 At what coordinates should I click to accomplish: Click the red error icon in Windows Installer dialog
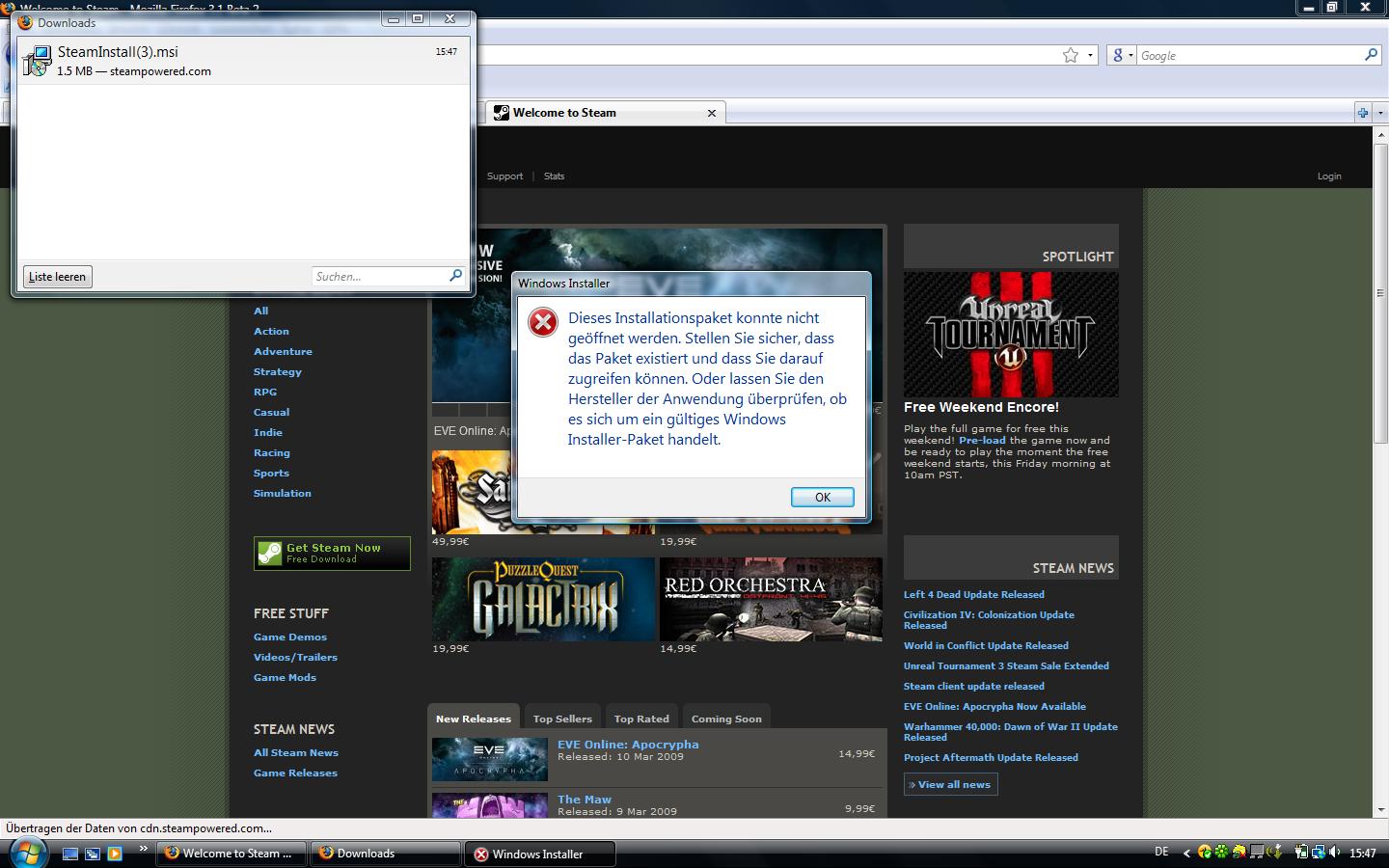click(543, 322)
